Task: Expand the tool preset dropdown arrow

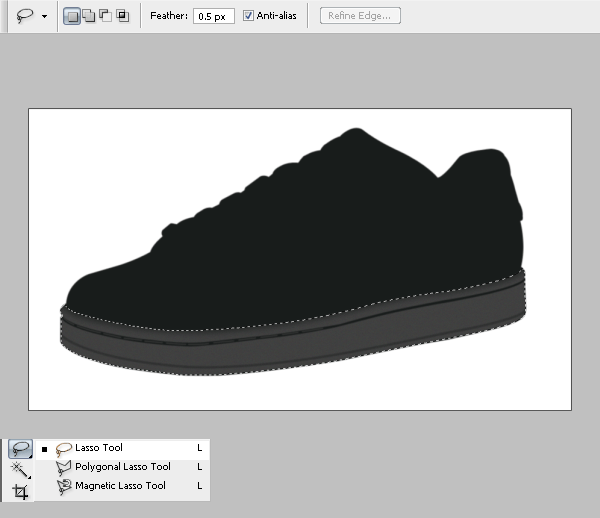Action: coord(45,16)
